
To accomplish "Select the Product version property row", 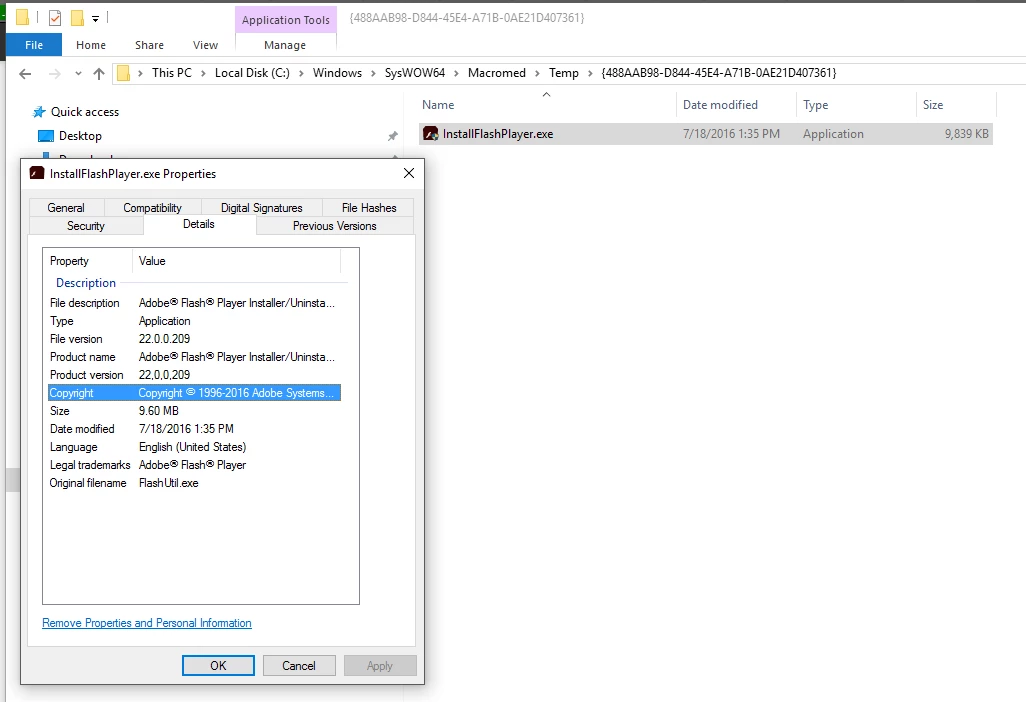I will [x=194, y=375].
